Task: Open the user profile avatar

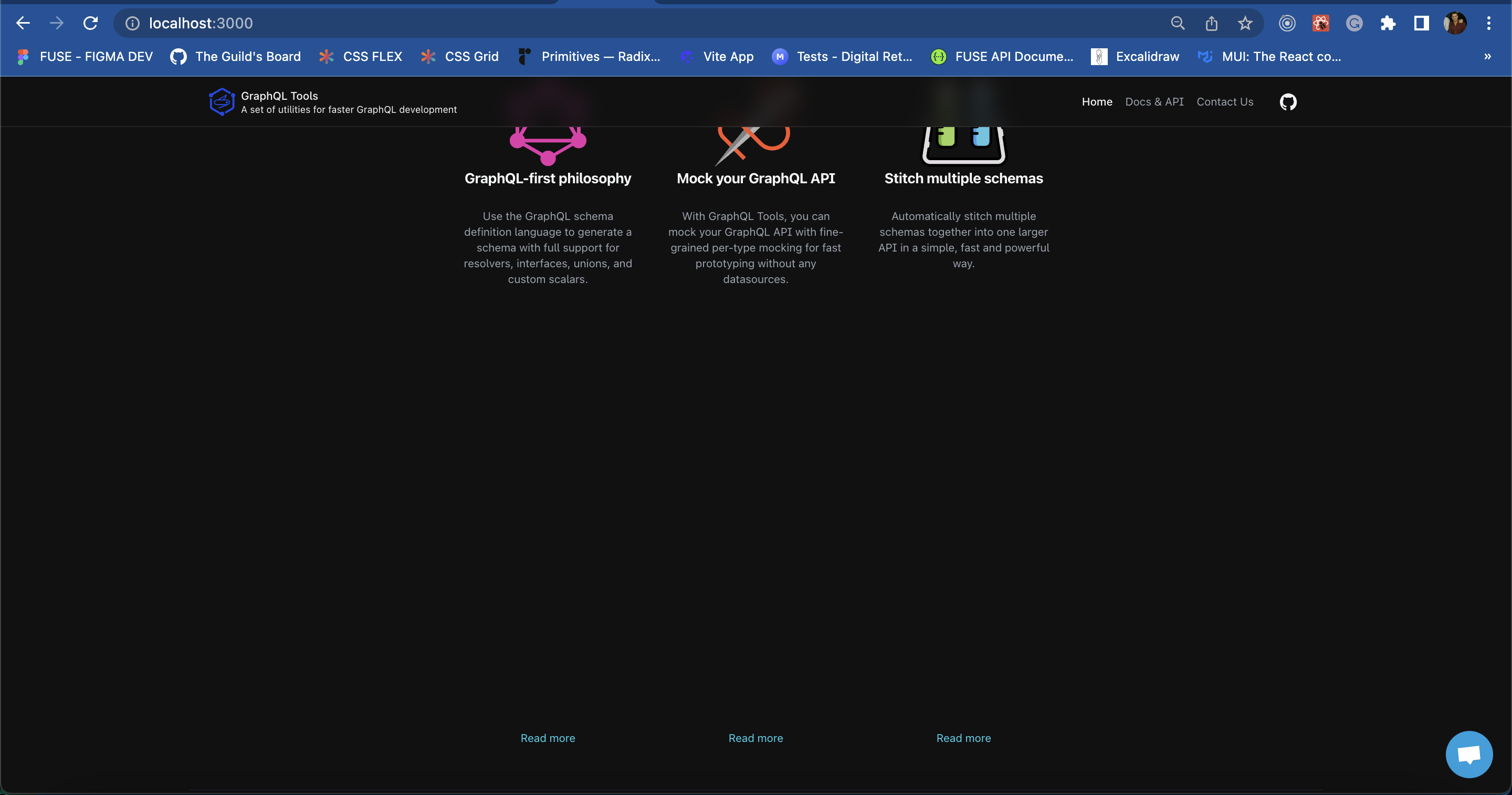Action: point(1454,24)
